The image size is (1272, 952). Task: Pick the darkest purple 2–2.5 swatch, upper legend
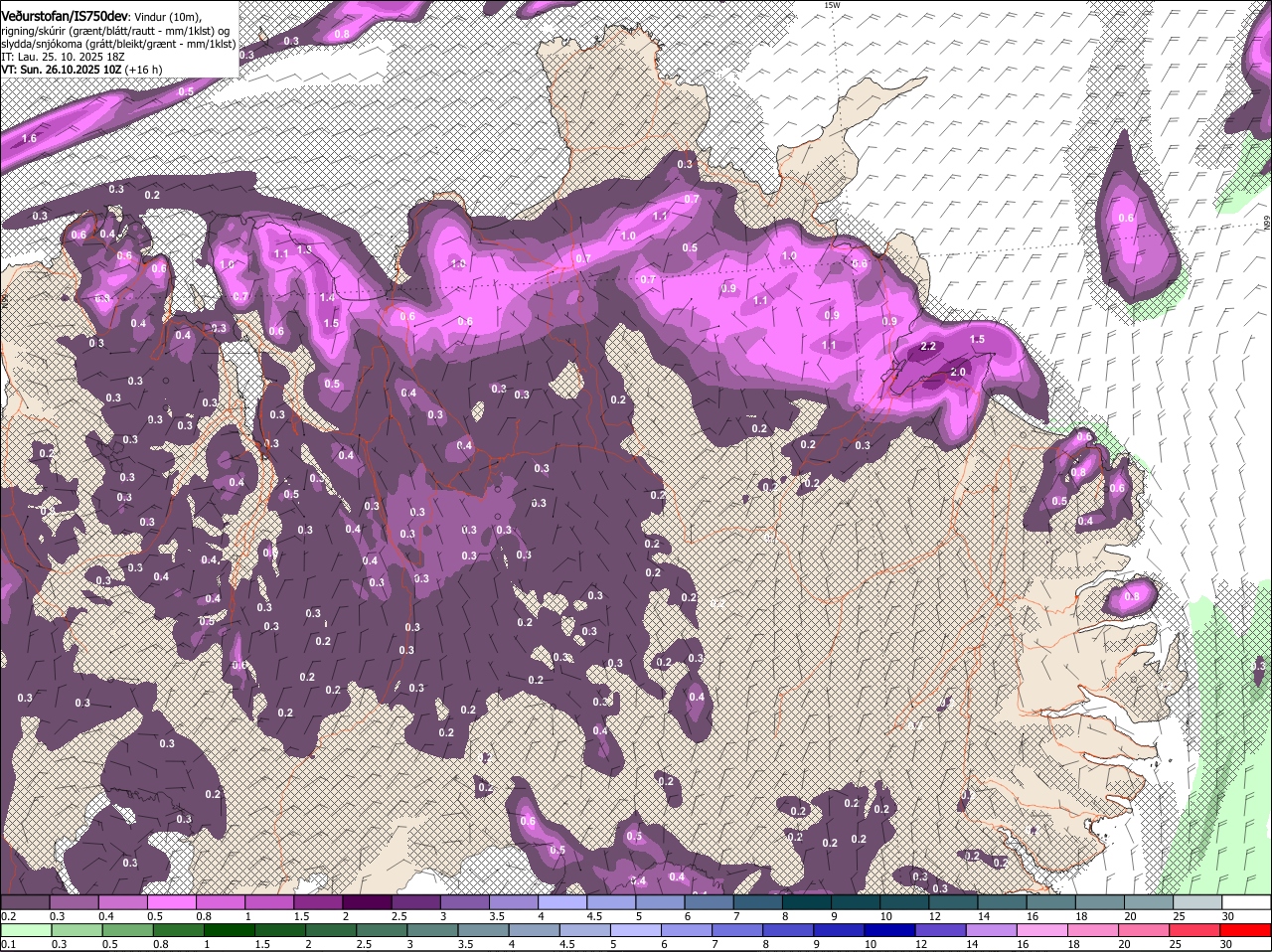pos(367,902)
